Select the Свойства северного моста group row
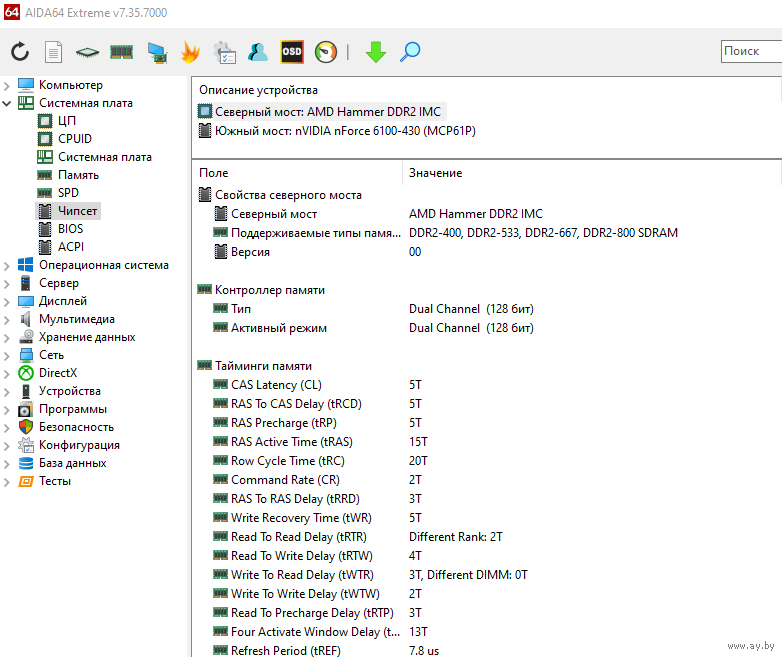Screen dimensions: 782x657 288,195
